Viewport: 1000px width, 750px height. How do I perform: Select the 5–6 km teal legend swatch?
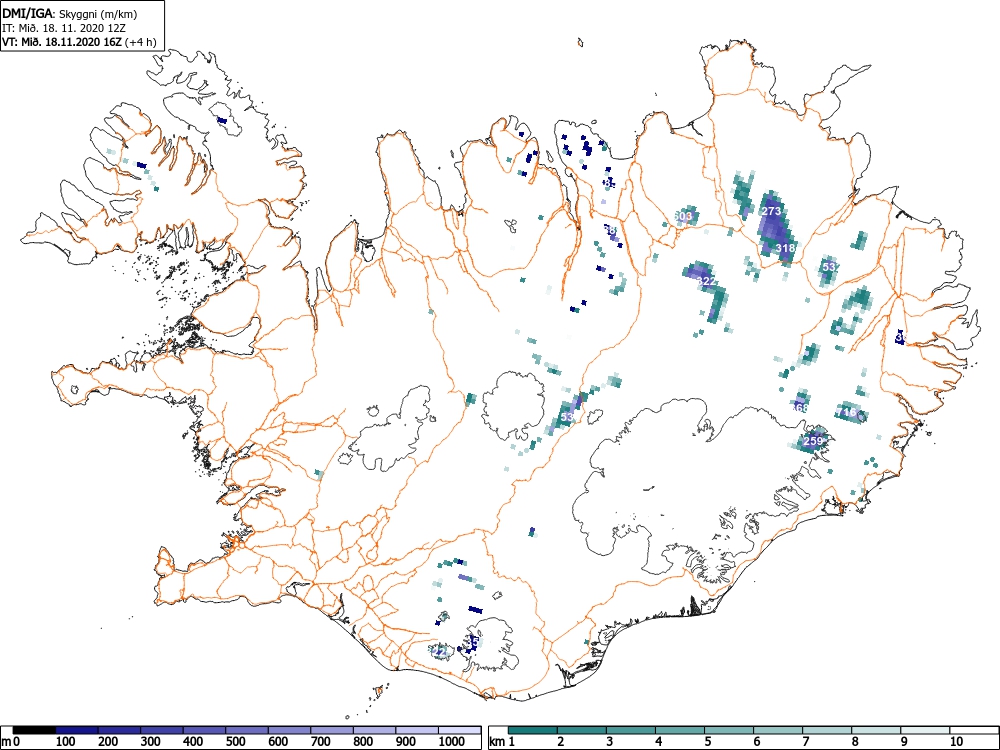click(x=729, y=730)
